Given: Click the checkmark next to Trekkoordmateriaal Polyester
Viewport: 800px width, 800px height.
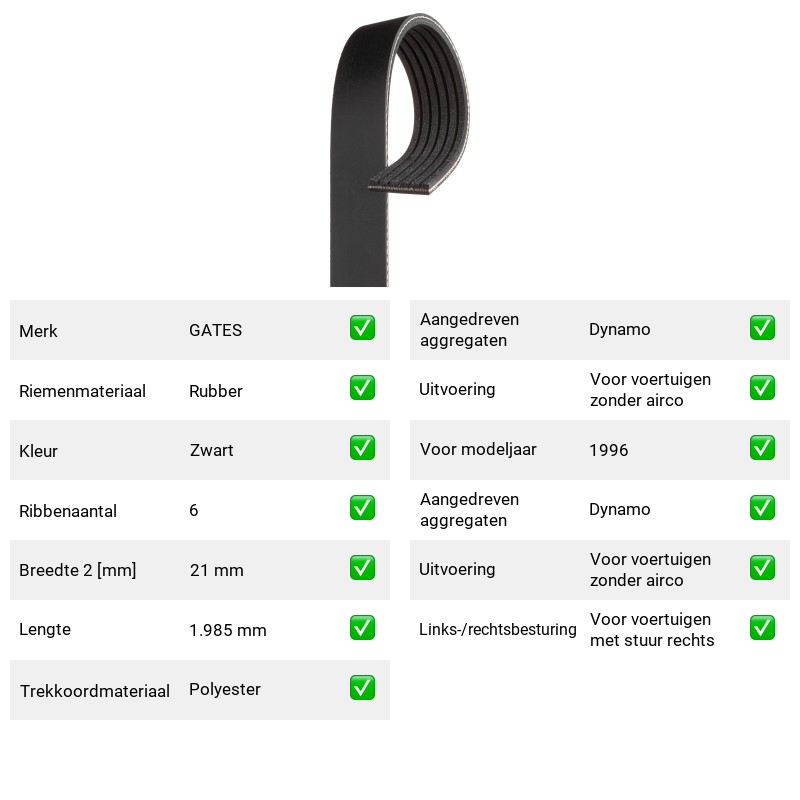Looking at the screenshot, I should point(362,688).
